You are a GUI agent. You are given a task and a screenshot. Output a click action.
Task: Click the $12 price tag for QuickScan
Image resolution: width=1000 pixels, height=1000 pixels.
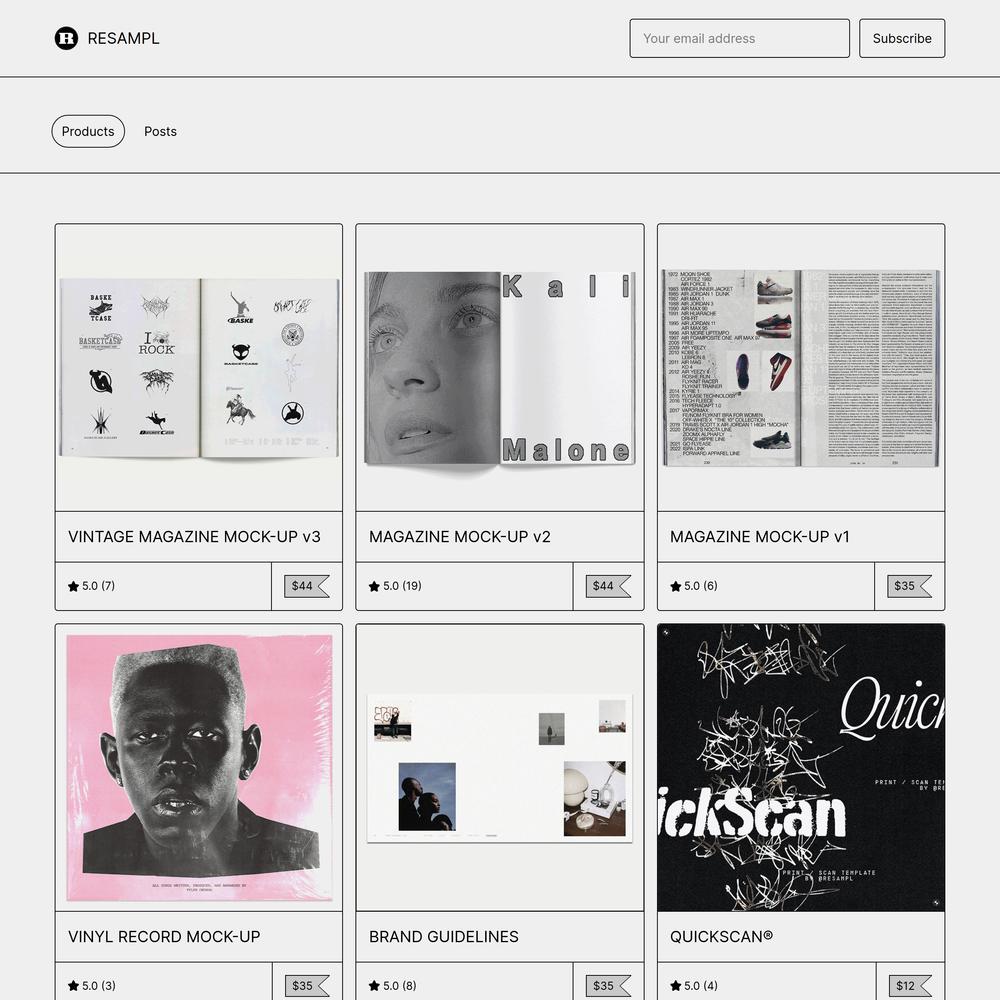pyautogui.click(x=910, y=986)
